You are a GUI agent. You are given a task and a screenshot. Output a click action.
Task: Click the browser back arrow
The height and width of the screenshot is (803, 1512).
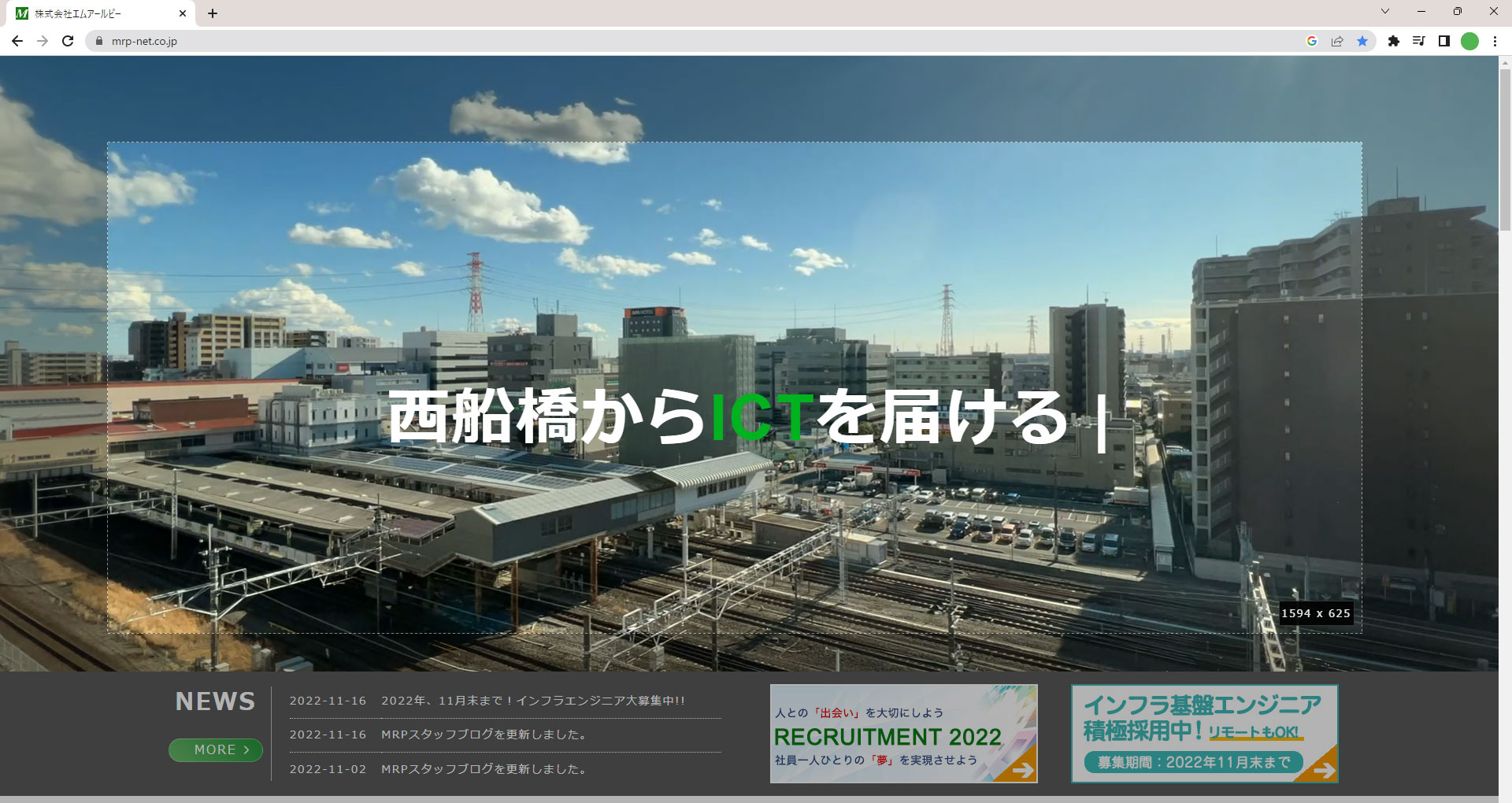click(x=17, y=41)
